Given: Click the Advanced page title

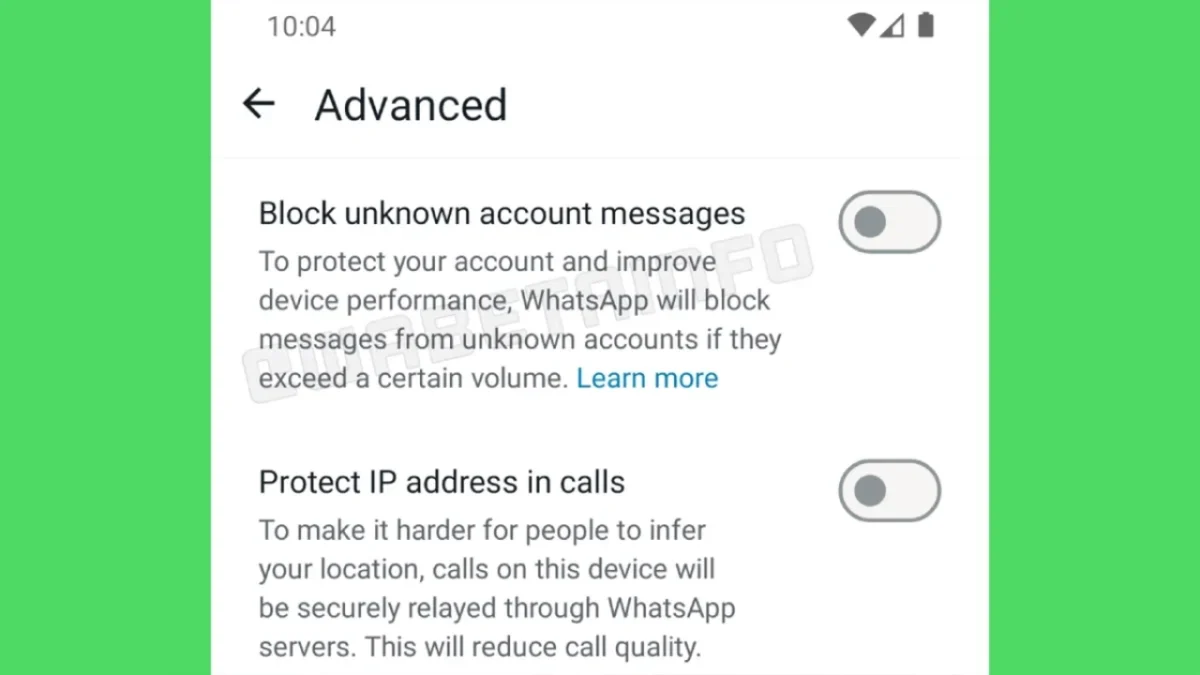Looking at the screenshot, I should 411,105.
